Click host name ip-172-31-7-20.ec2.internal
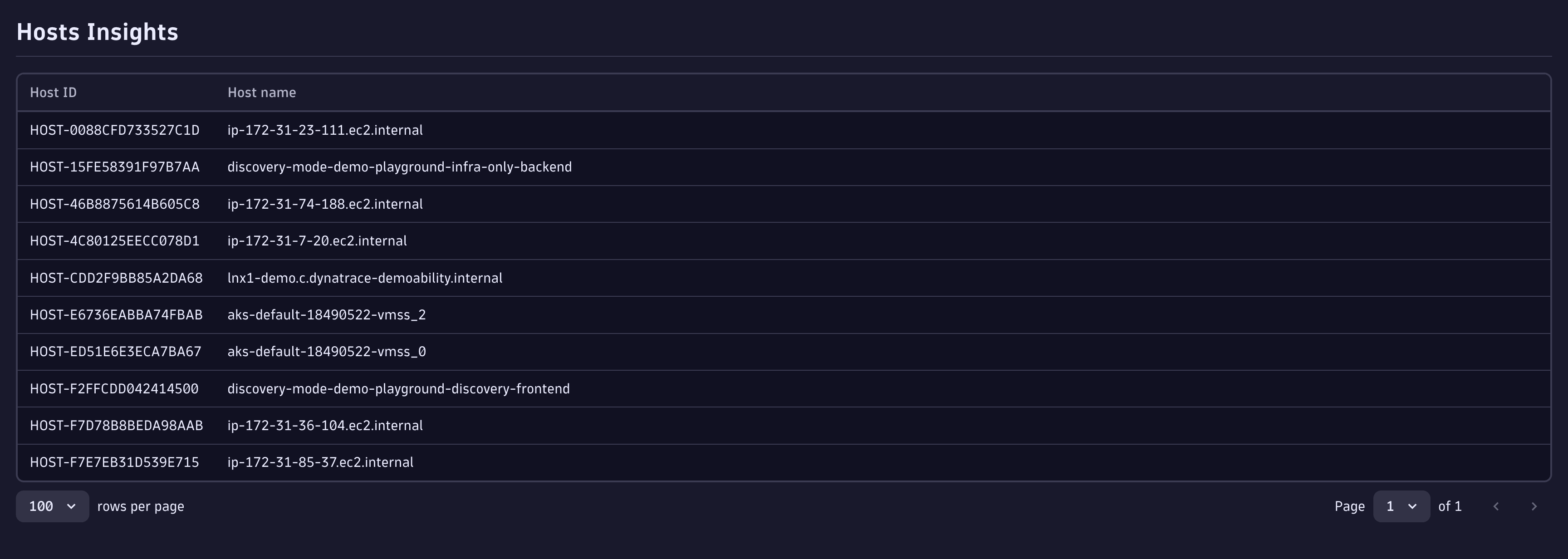This screenshot has width=1568, height=559. [317, 241]
